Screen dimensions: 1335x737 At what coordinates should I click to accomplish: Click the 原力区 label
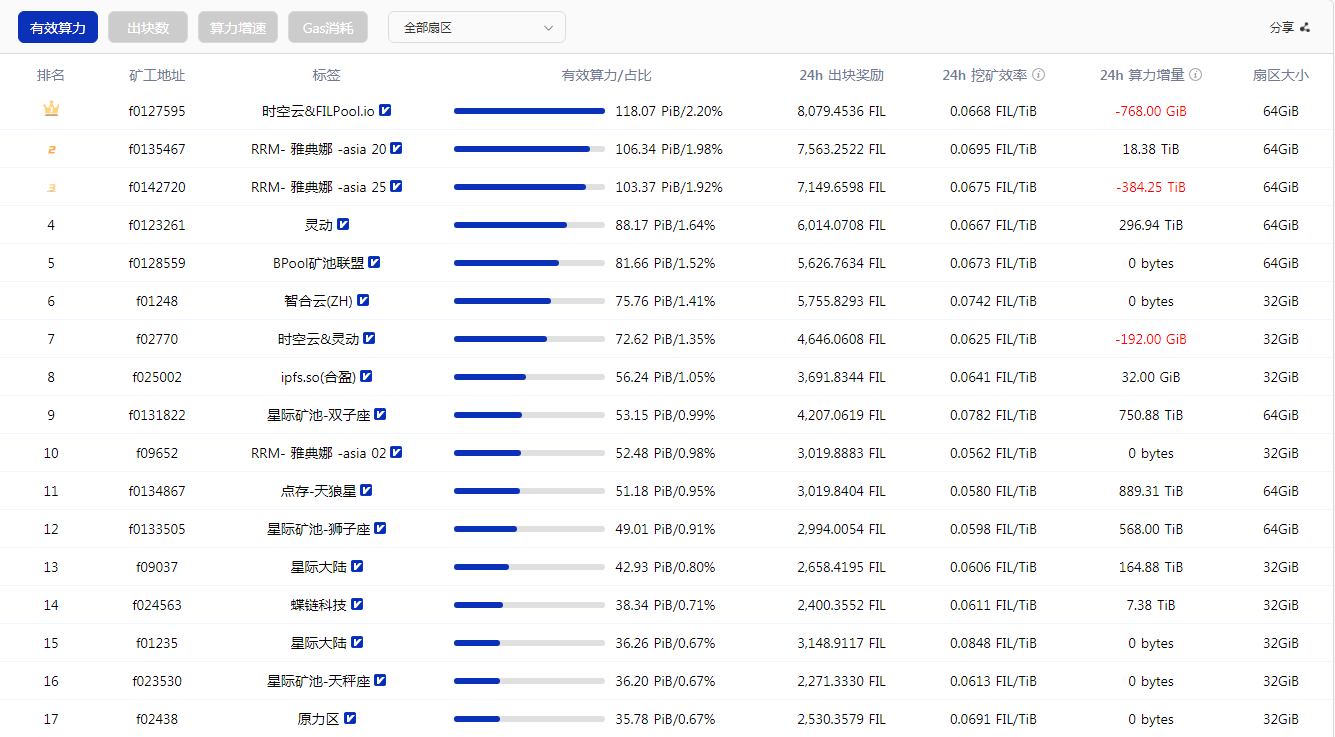click(x=319, y=719)
